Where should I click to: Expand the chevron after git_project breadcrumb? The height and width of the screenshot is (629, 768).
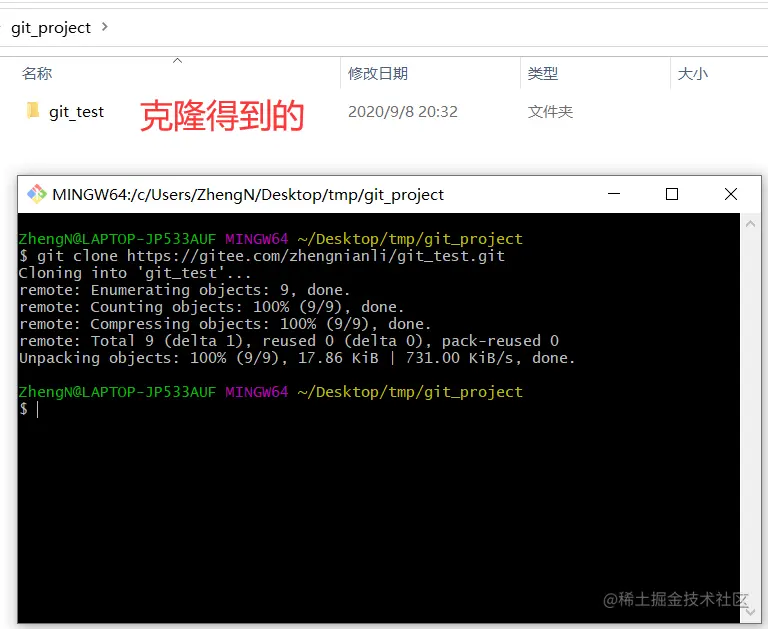click(104, 27)
